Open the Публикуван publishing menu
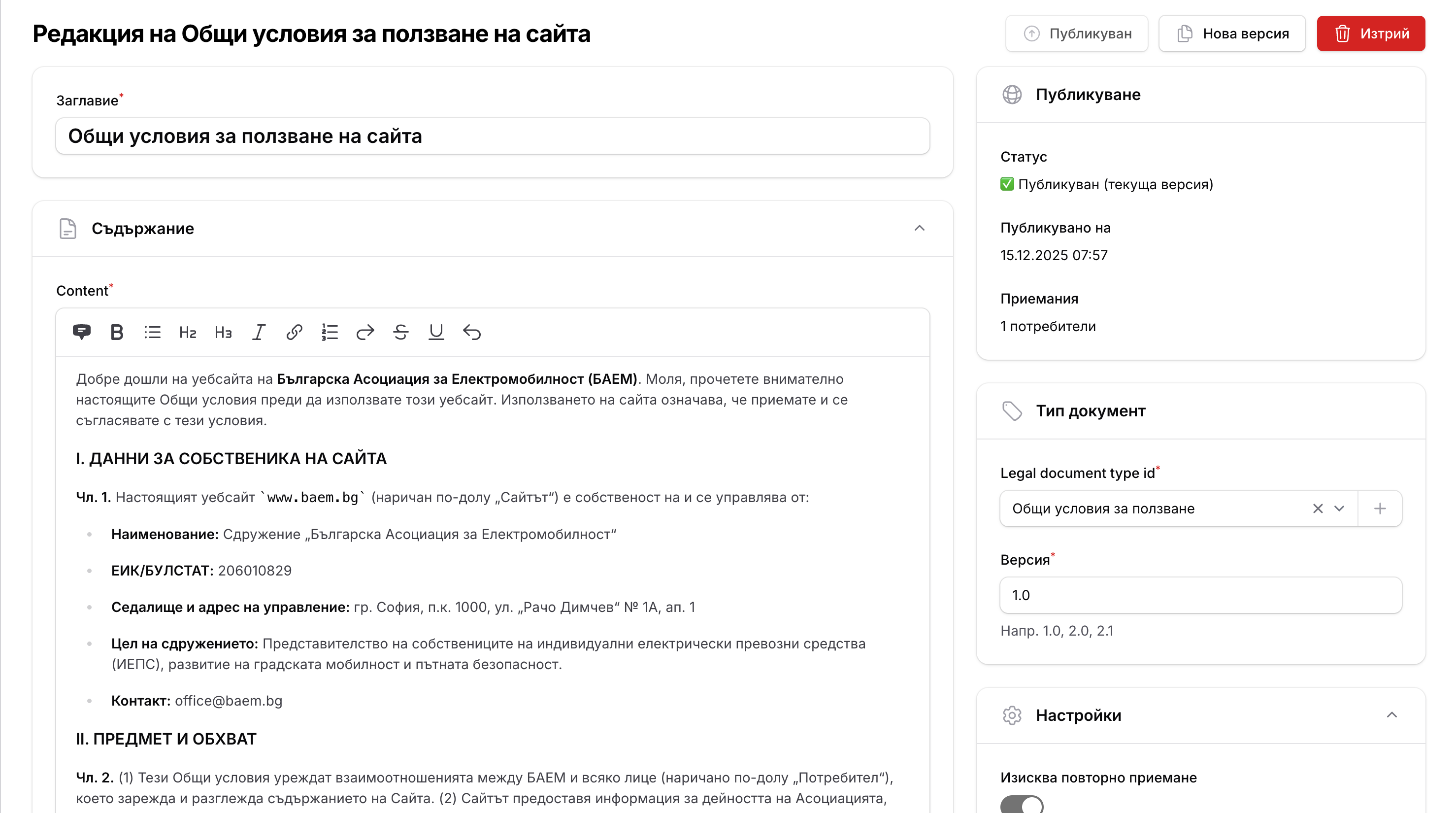This screenshot has width=1456, height=813. coord(1076,34)
